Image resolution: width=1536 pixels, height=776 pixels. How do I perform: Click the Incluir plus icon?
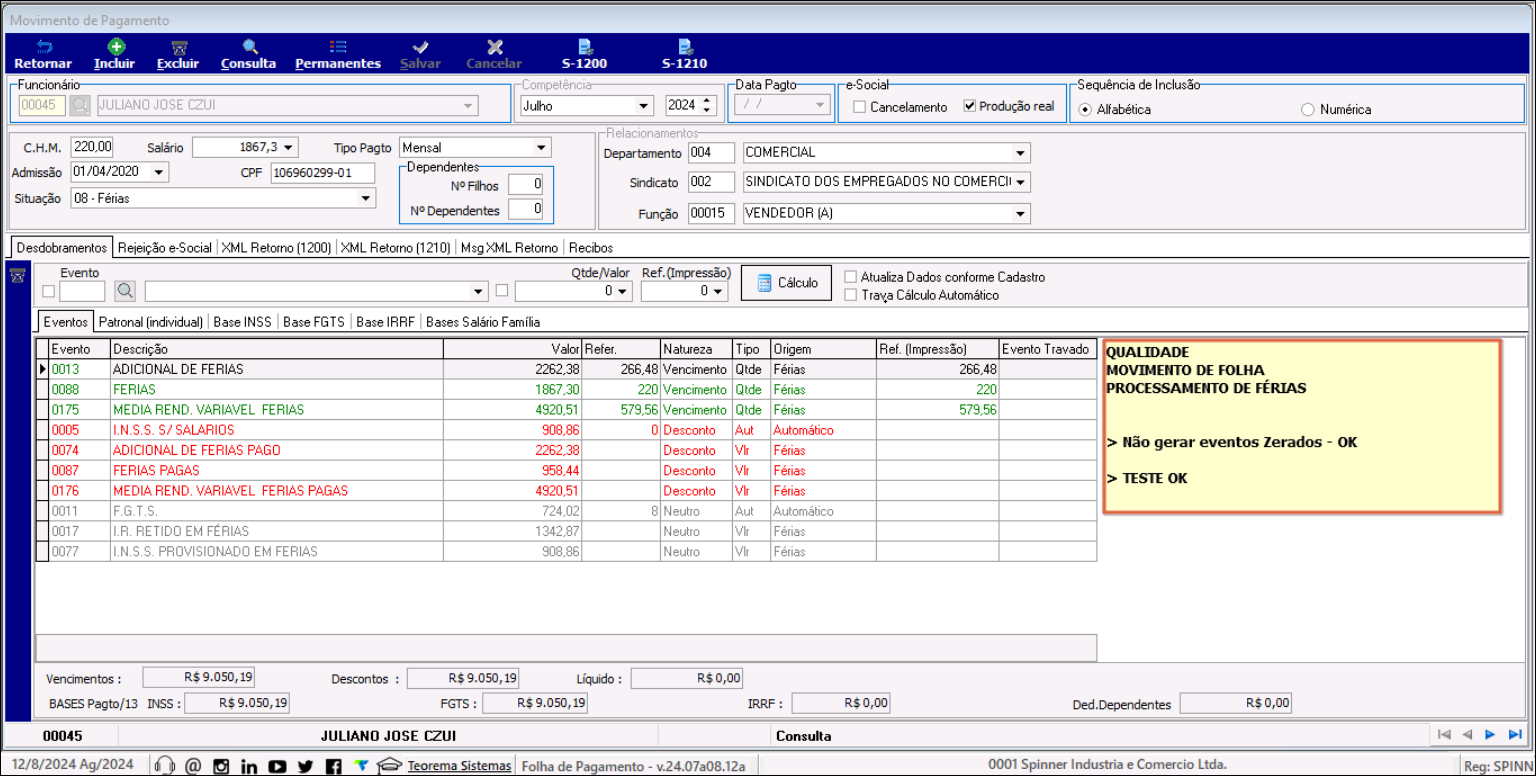coord(116,46)
